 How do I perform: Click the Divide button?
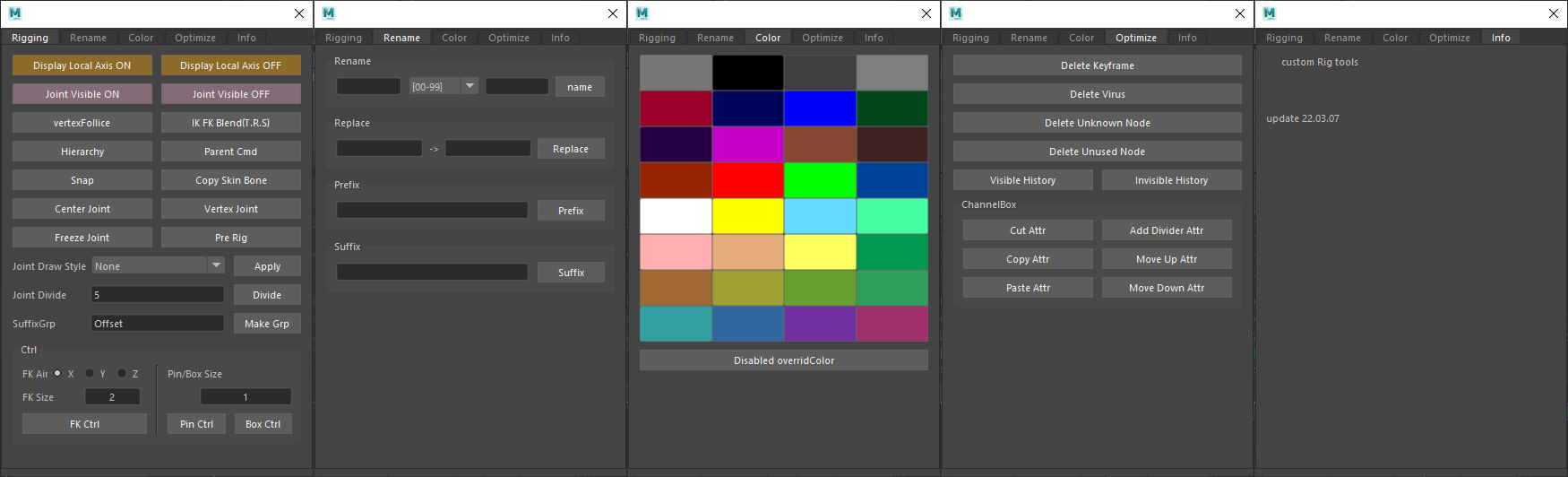[267, 295]
